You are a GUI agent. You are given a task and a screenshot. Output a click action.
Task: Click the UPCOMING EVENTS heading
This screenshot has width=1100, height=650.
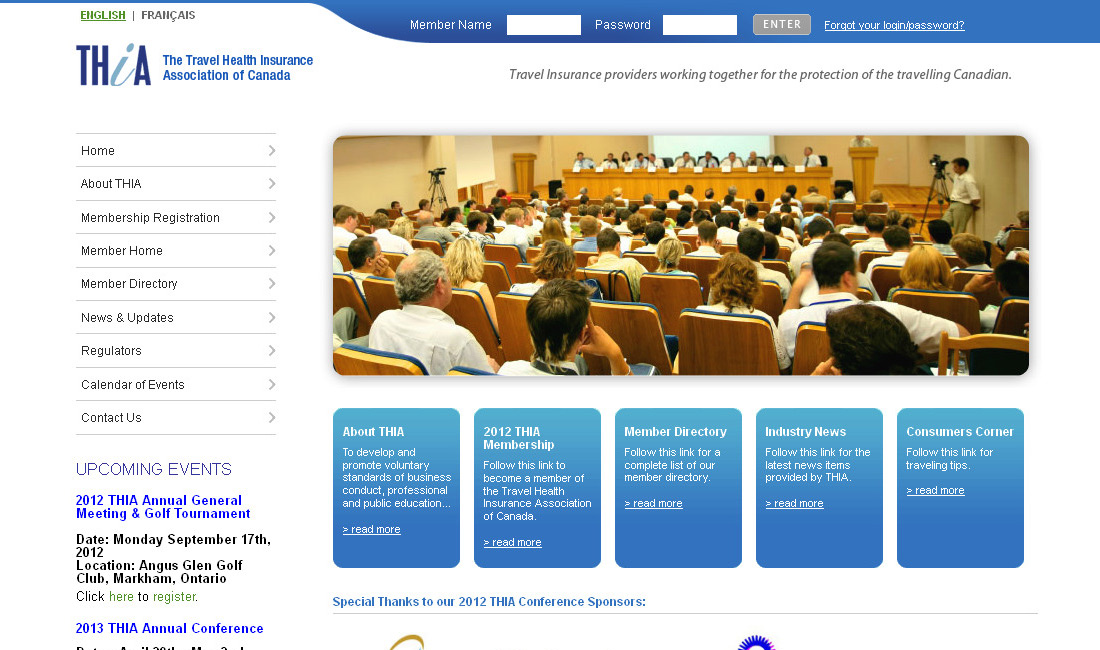[154, 469]
